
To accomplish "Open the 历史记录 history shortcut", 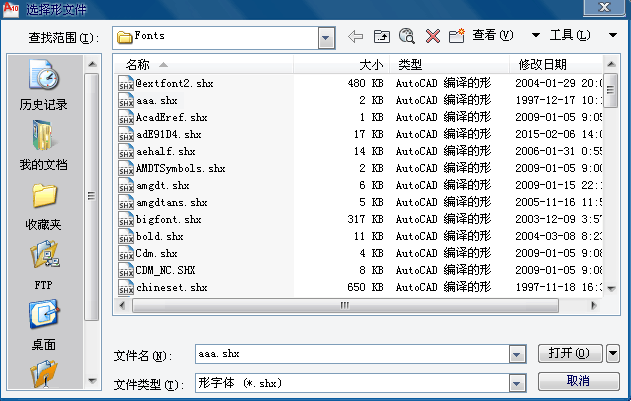I will [x=43, y=85].
